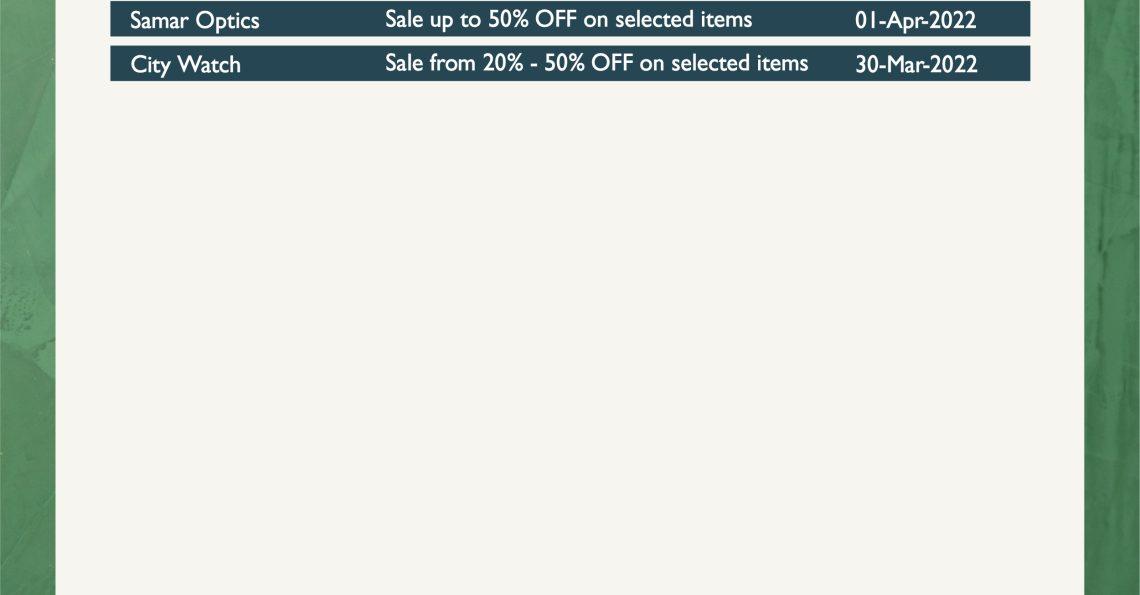The image size is (1140, 595).
Task: Click 'Sale from' in the City Watch offer
Action: pos(430,63)
